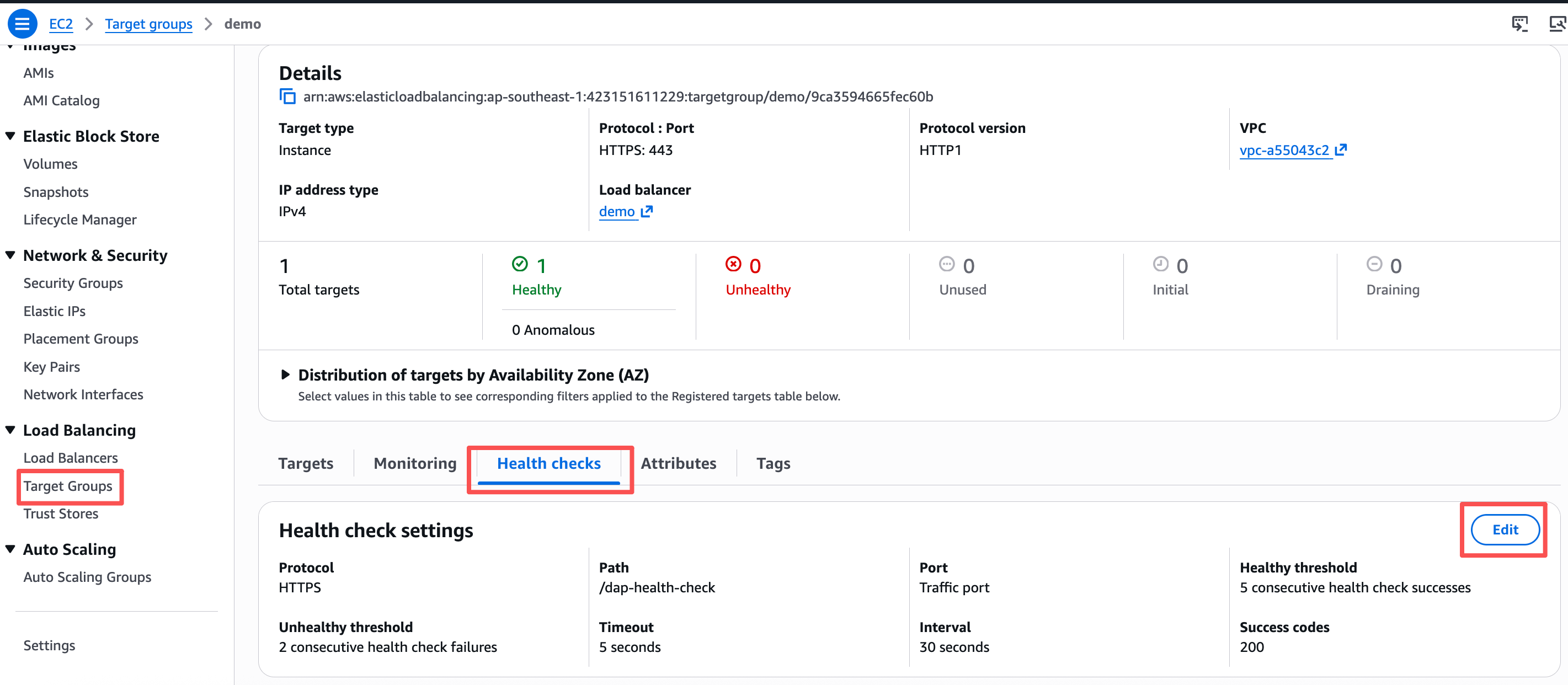This screenshot has height=685, width=1568.
Task: Go to Volumes in the sidebar
Action: (x=51, y=164)
